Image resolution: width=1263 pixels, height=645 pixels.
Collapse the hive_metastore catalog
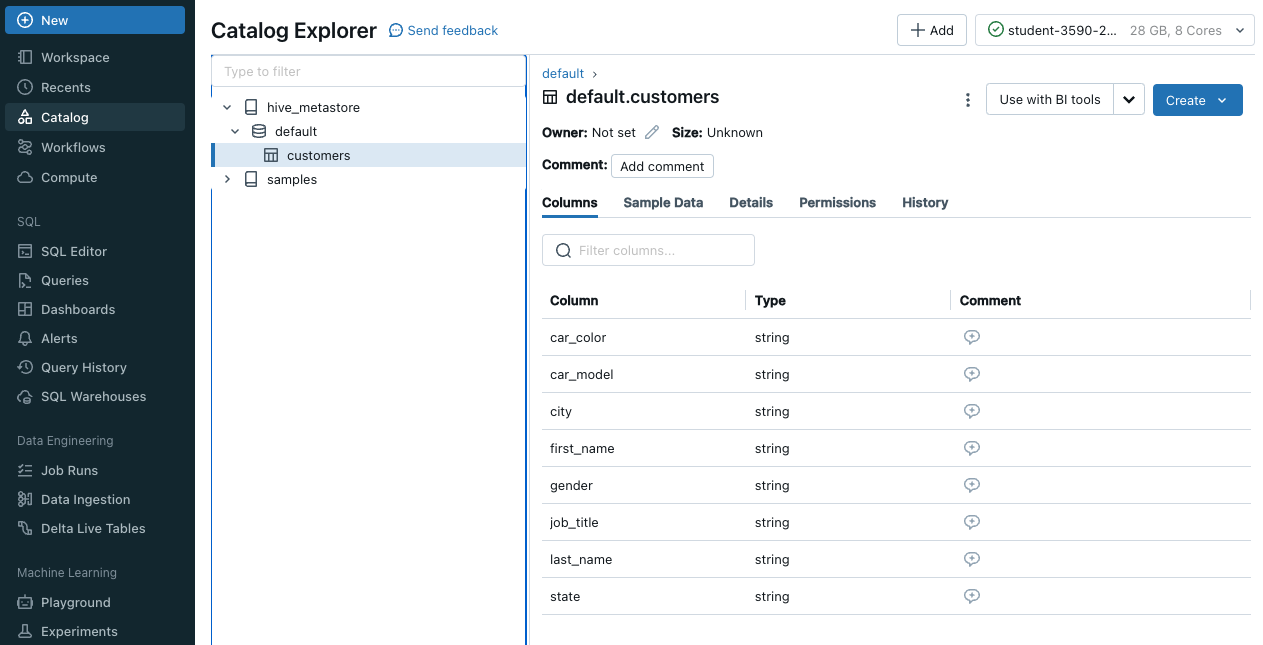[227, 107]
